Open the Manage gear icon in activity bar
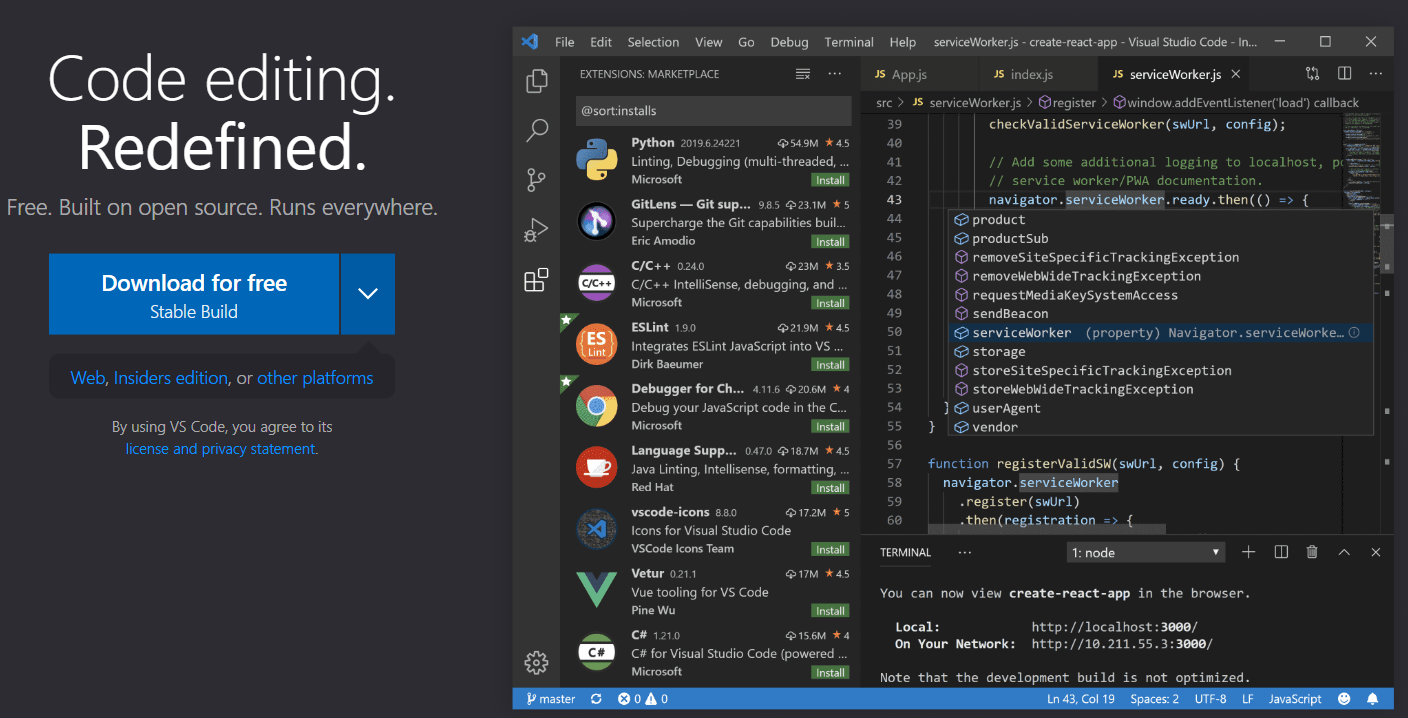 point(537,662)
